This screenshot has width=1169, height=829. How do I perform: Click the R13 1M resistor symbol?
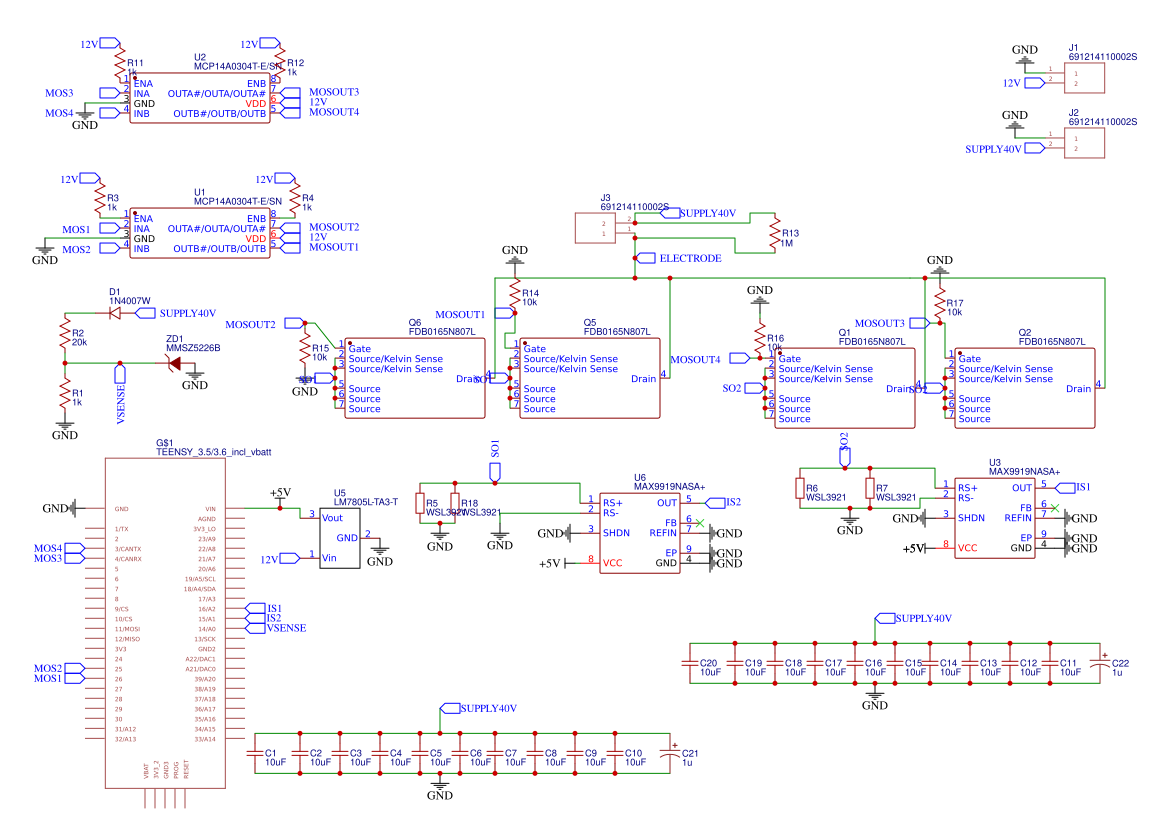coord(773,232)
